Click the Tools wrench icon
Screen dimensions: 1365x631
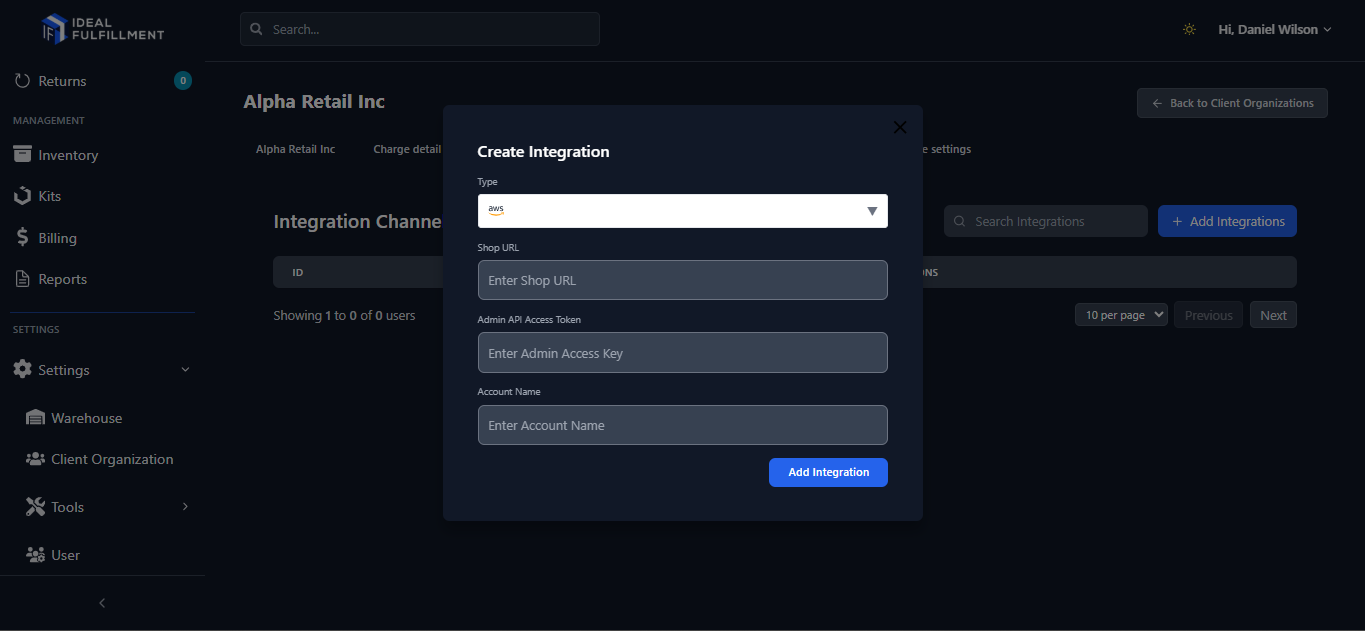click(35, 507)
